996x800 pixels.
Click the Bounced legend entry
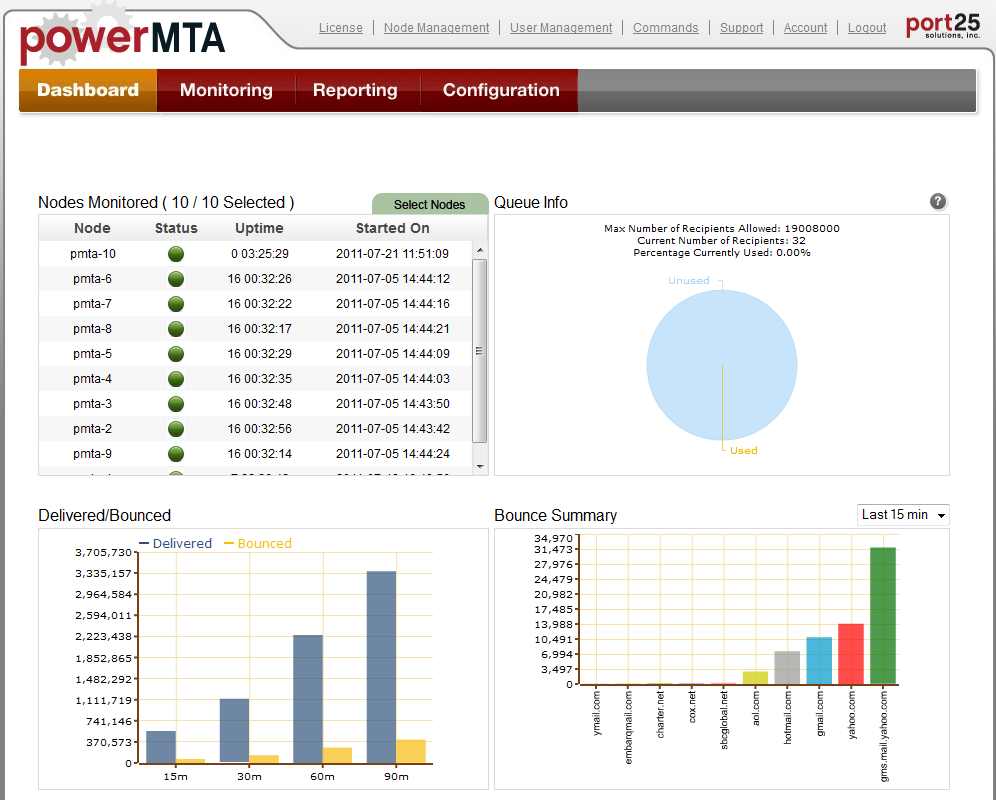pyautogui.click(x=258, y=543)
